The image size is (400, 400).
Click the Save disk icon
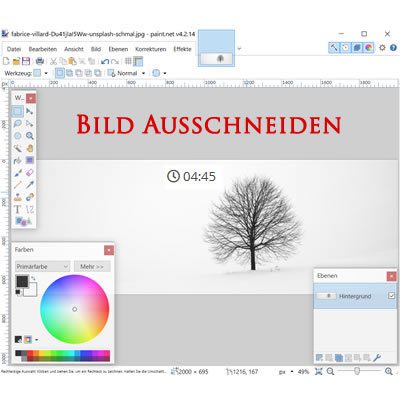pyautogui.click(x=26, y=61)
